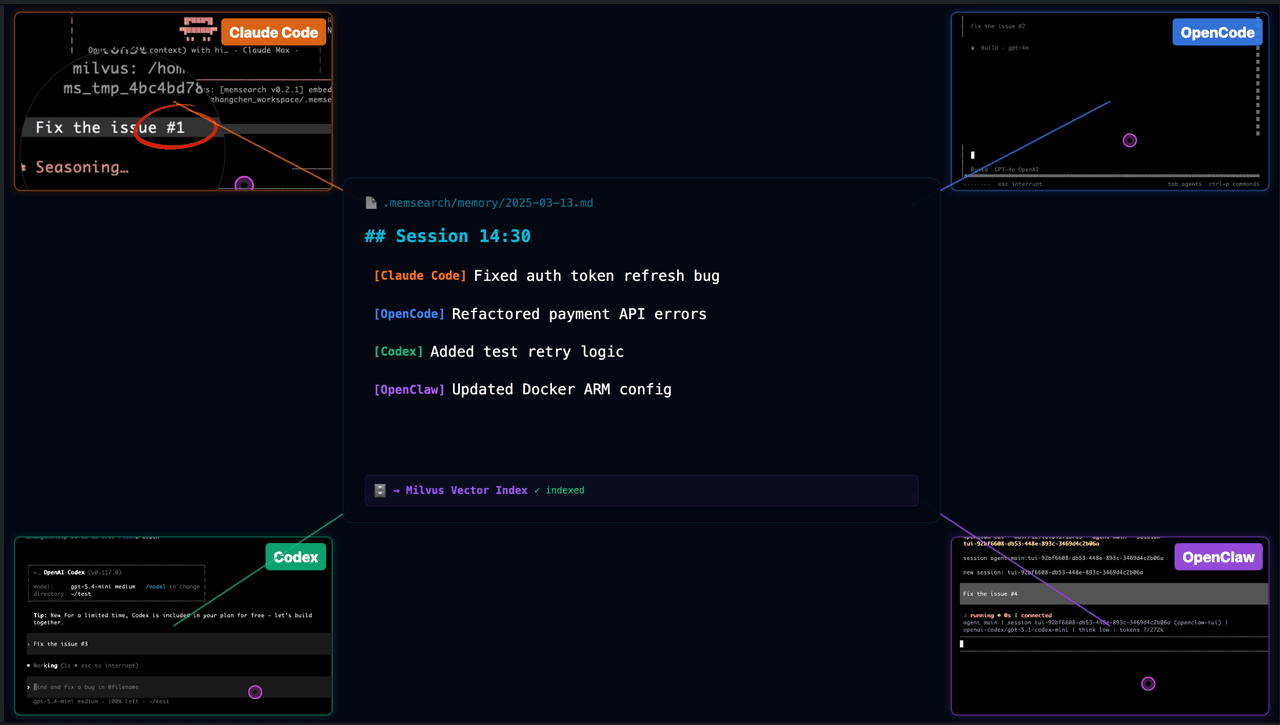Select the purple OpenClaw label badge
Viewport: 1280px width, 725px height.
pos(1218,557)
